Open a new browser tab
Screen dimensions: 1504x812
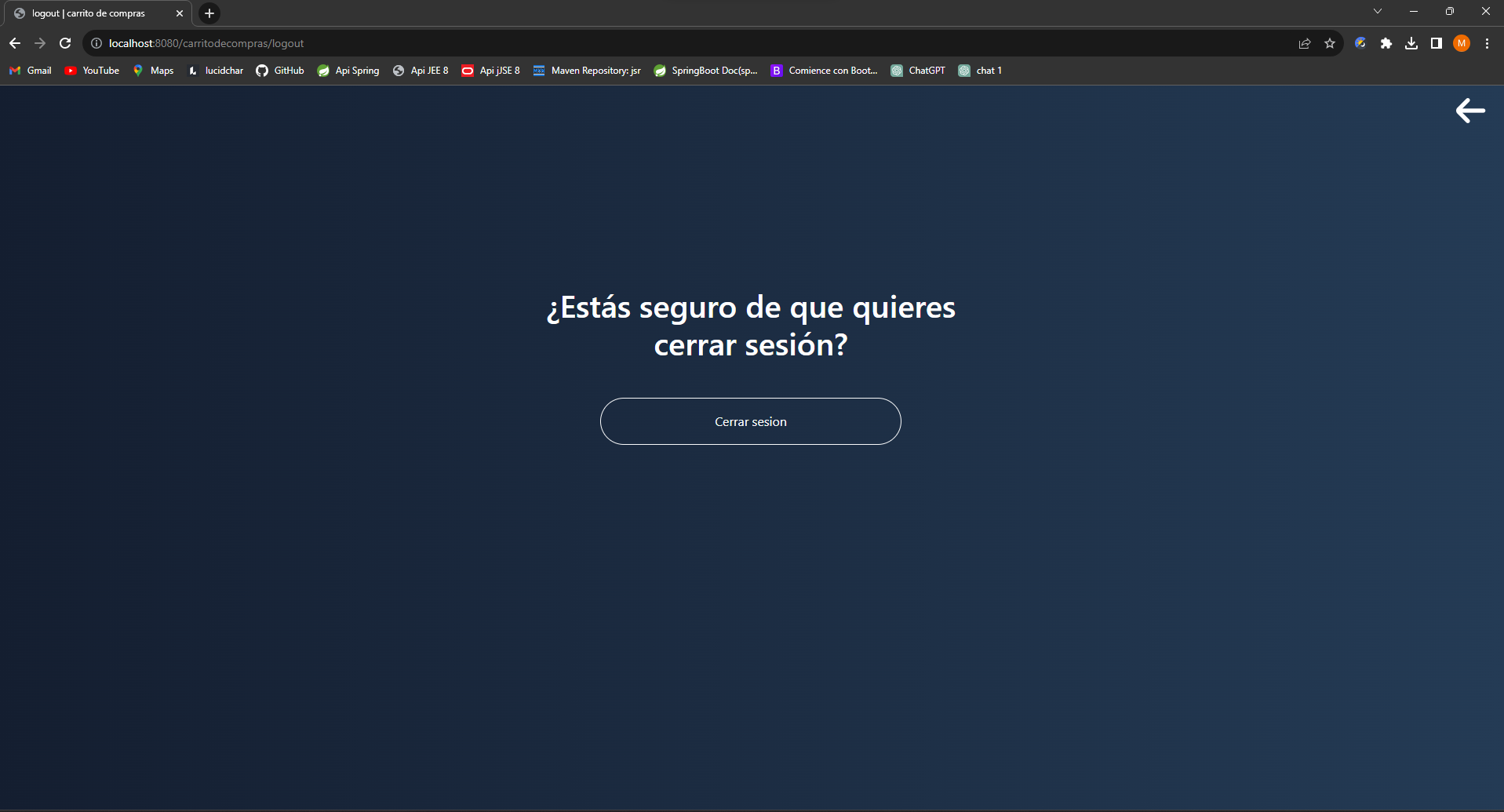click(x=209, y=13)
